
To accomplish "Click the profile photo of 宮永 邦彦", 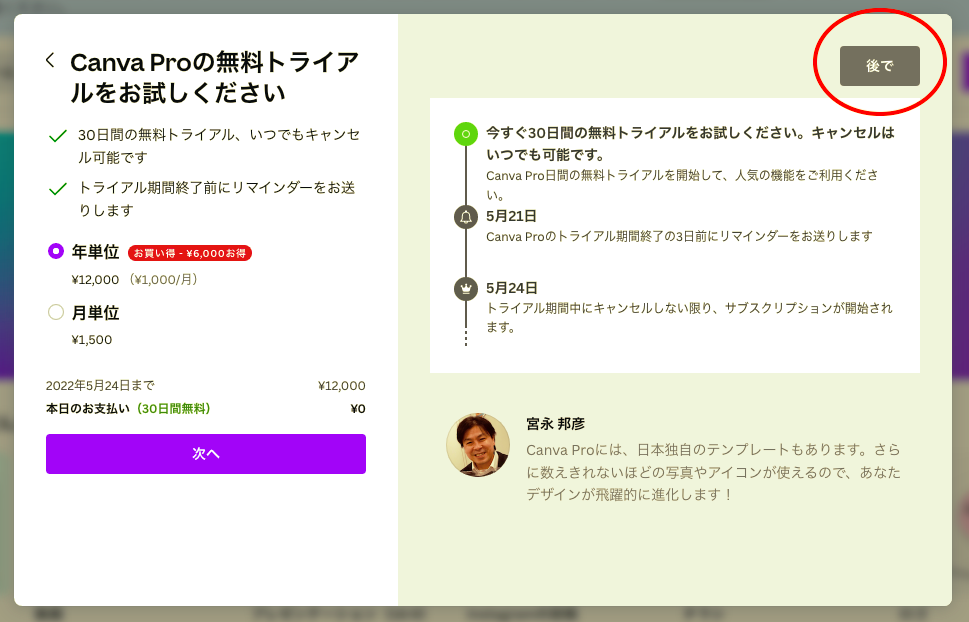I will click(478, 444).
